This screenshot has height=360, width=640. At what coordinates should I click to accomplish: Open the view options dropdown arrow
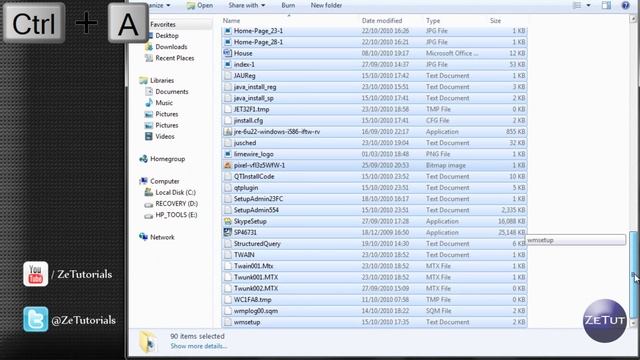[x=588, y=5]
